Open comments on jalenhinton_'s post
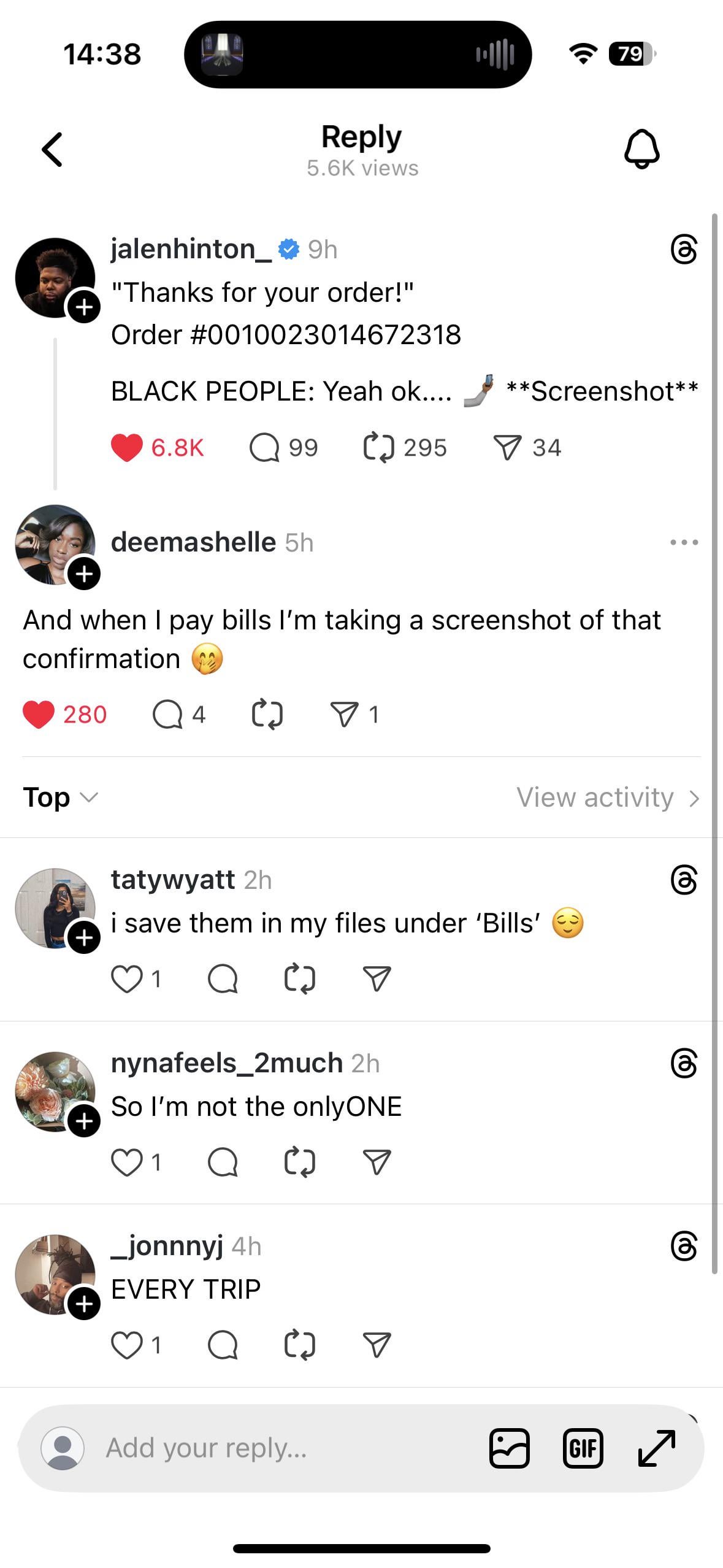 point(264,447)
